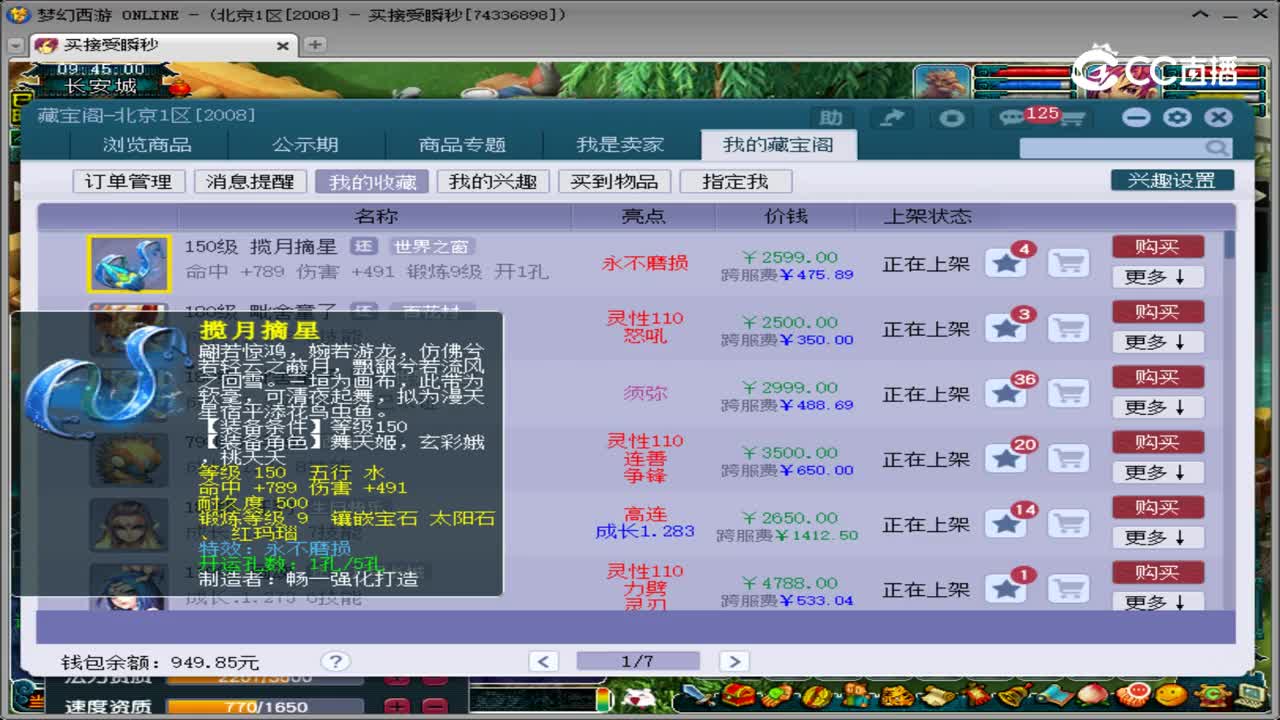Viewport: 1280px width, 720px height.
Task: Open 买到物品 sub-tab
Action: click(614, 182)
